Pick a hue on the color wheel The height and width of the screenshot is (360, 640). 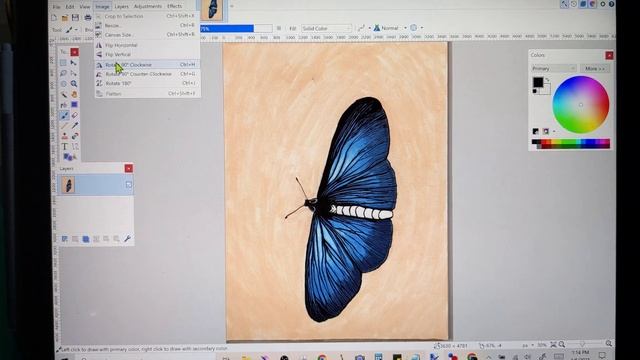pos(580,104)
